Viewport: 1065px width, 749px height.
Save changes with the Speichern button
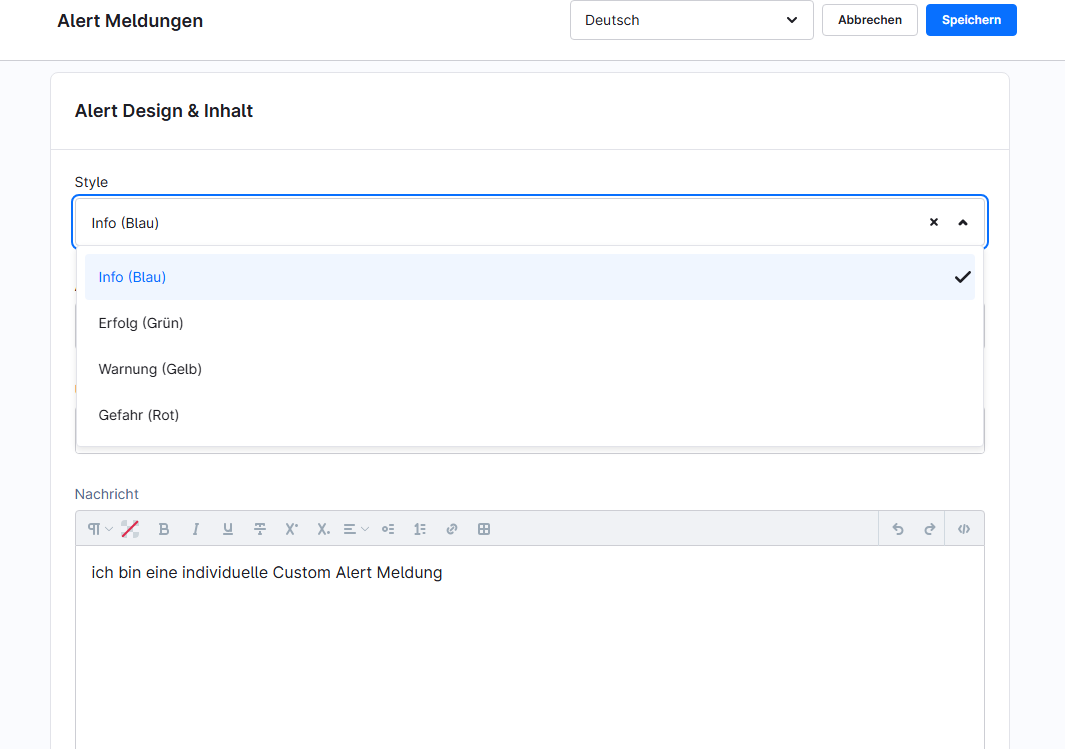(971, 19)
